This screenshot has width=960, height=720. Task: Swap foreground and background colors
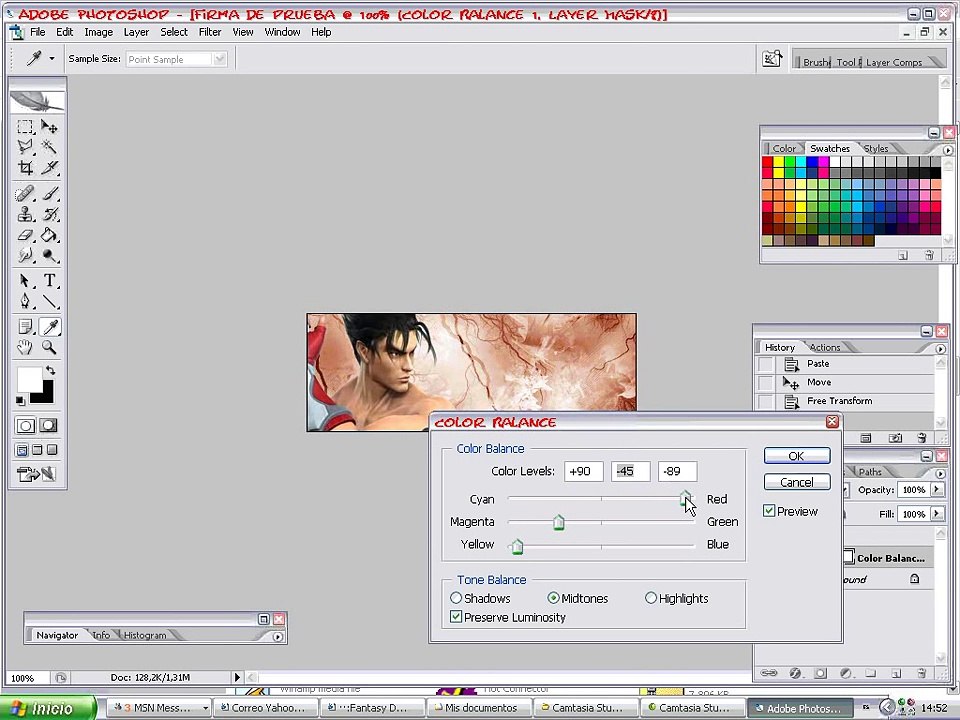point(51,370)
